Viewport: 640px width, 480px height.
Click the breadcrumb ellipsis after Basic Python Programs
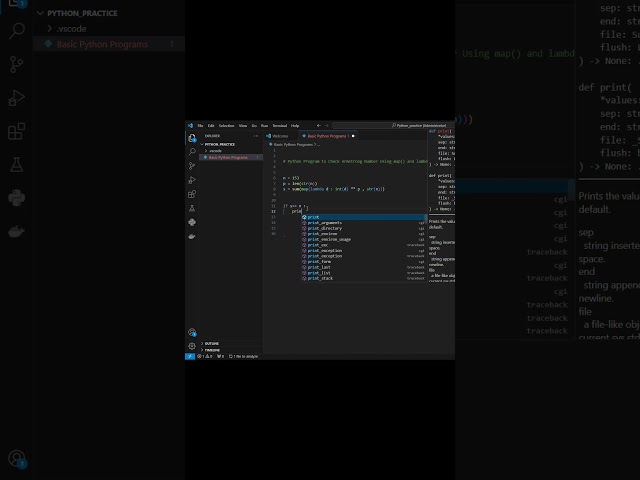pyautogui.click(x=318, y=144)
